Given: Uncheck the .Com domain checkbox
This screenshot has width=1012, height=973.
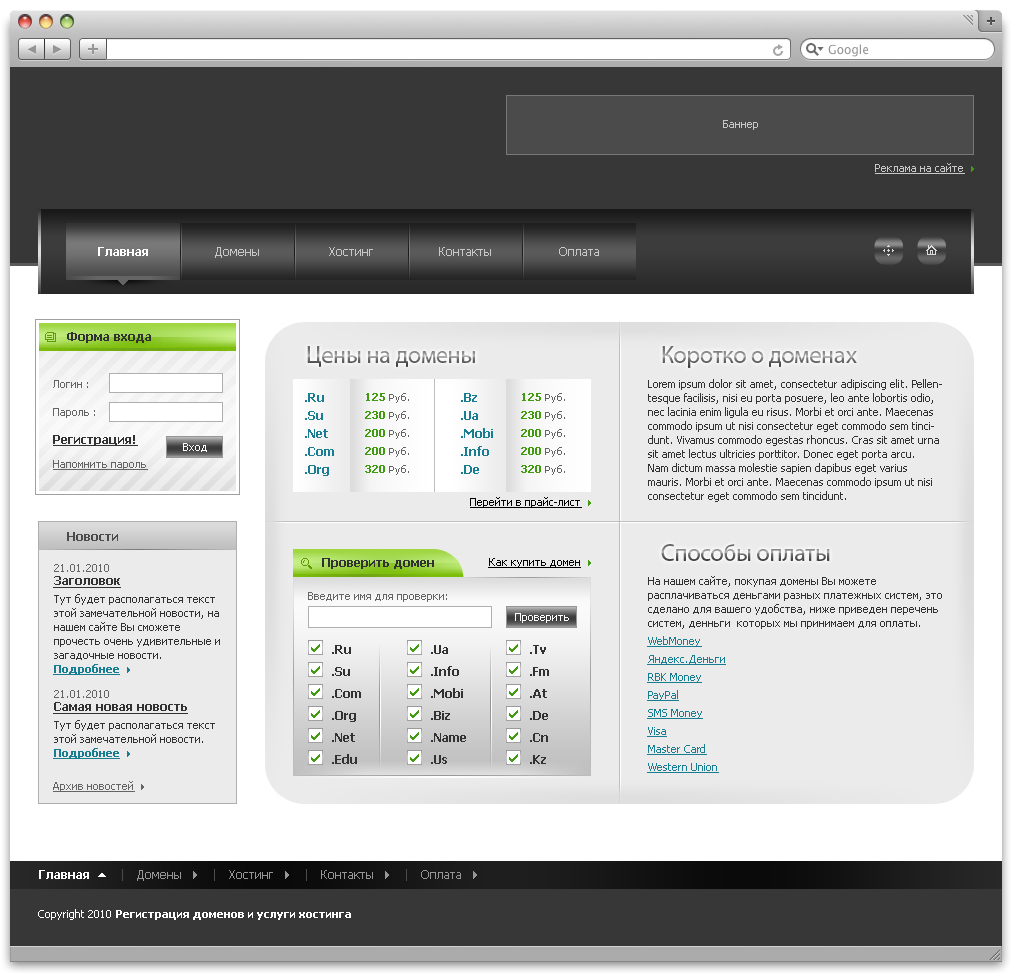Looking at the screenshot, I should [x=316, y=692].
